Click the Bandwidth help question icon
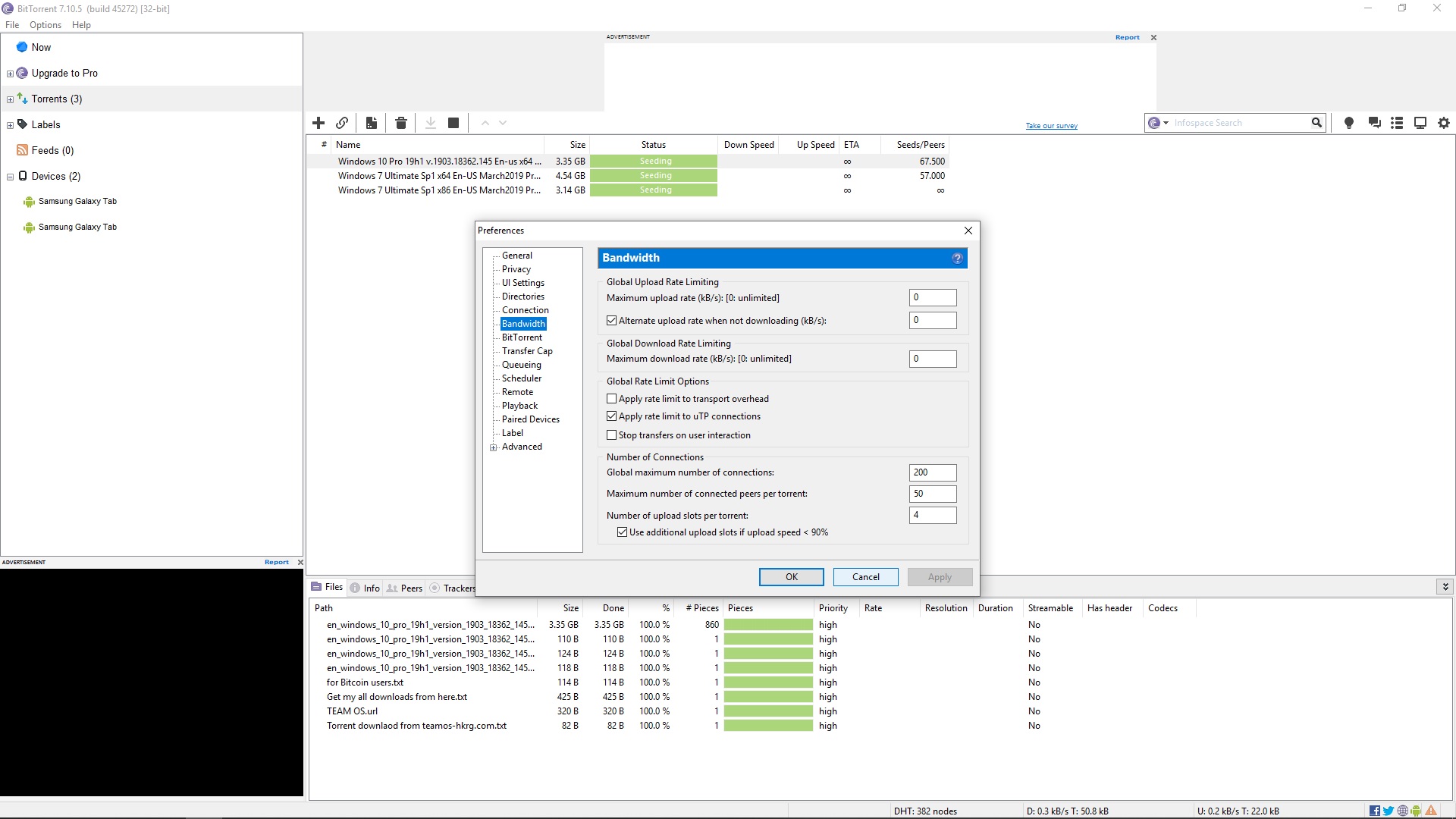The width and height of the screenshot is (1456, 819). tap(957, 259)
